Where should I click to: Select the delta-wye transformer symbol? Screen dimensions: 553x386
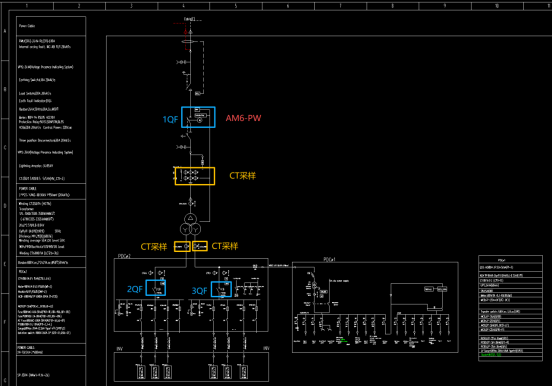point(190,224)
